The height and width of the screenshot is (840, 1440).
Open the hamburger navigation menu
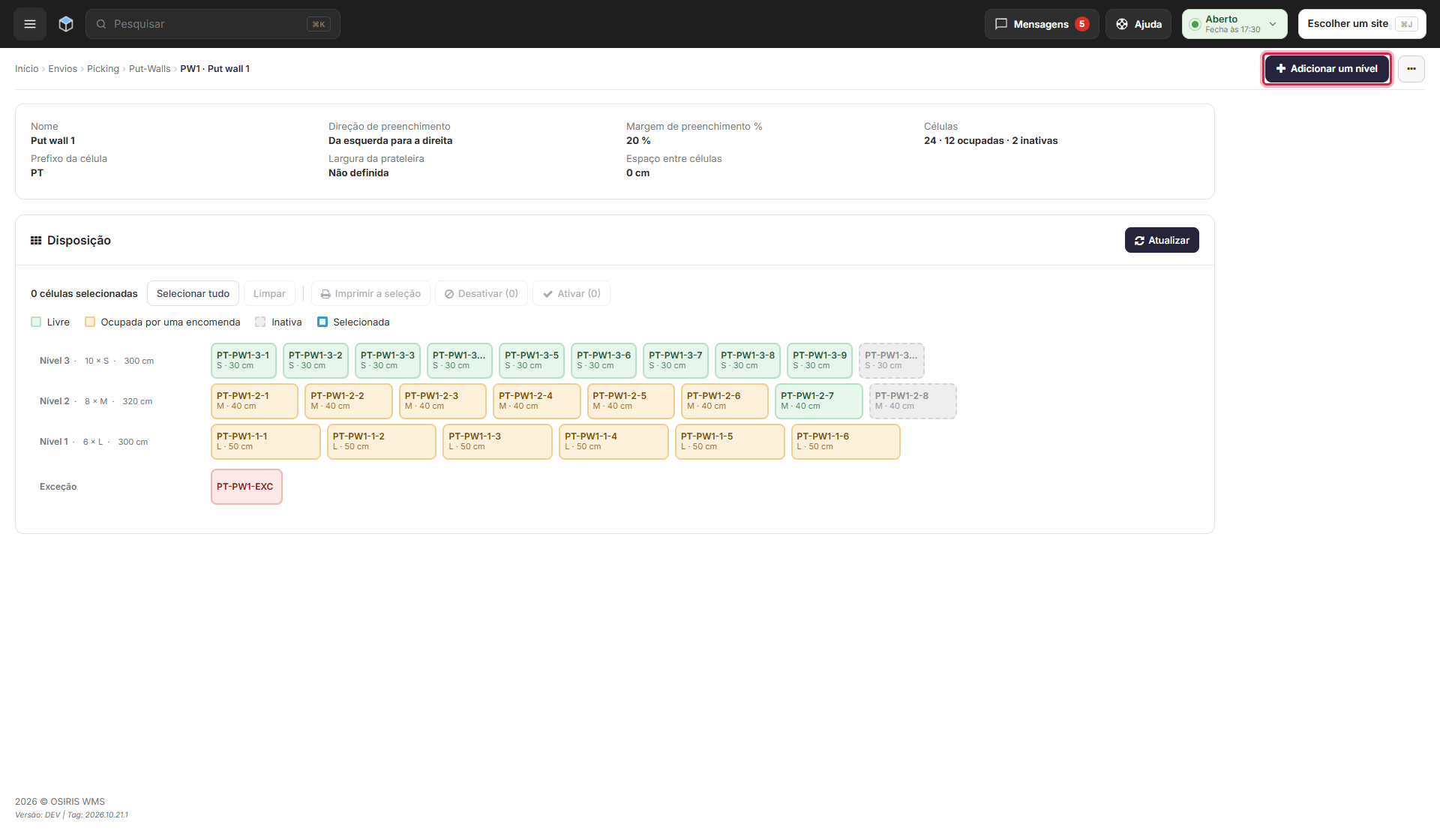tap(30, 24)
